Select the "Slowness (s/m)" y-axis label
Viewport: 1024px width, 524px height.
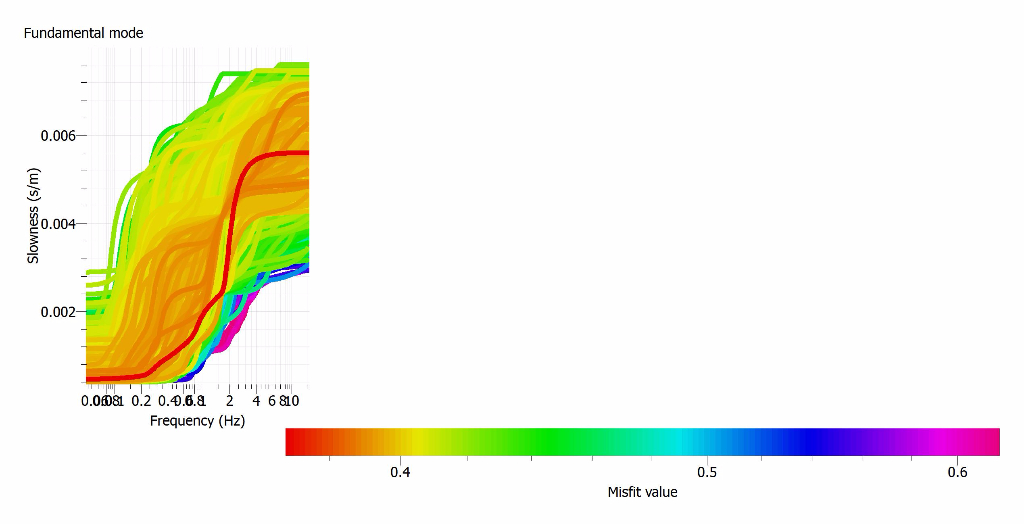33,223
